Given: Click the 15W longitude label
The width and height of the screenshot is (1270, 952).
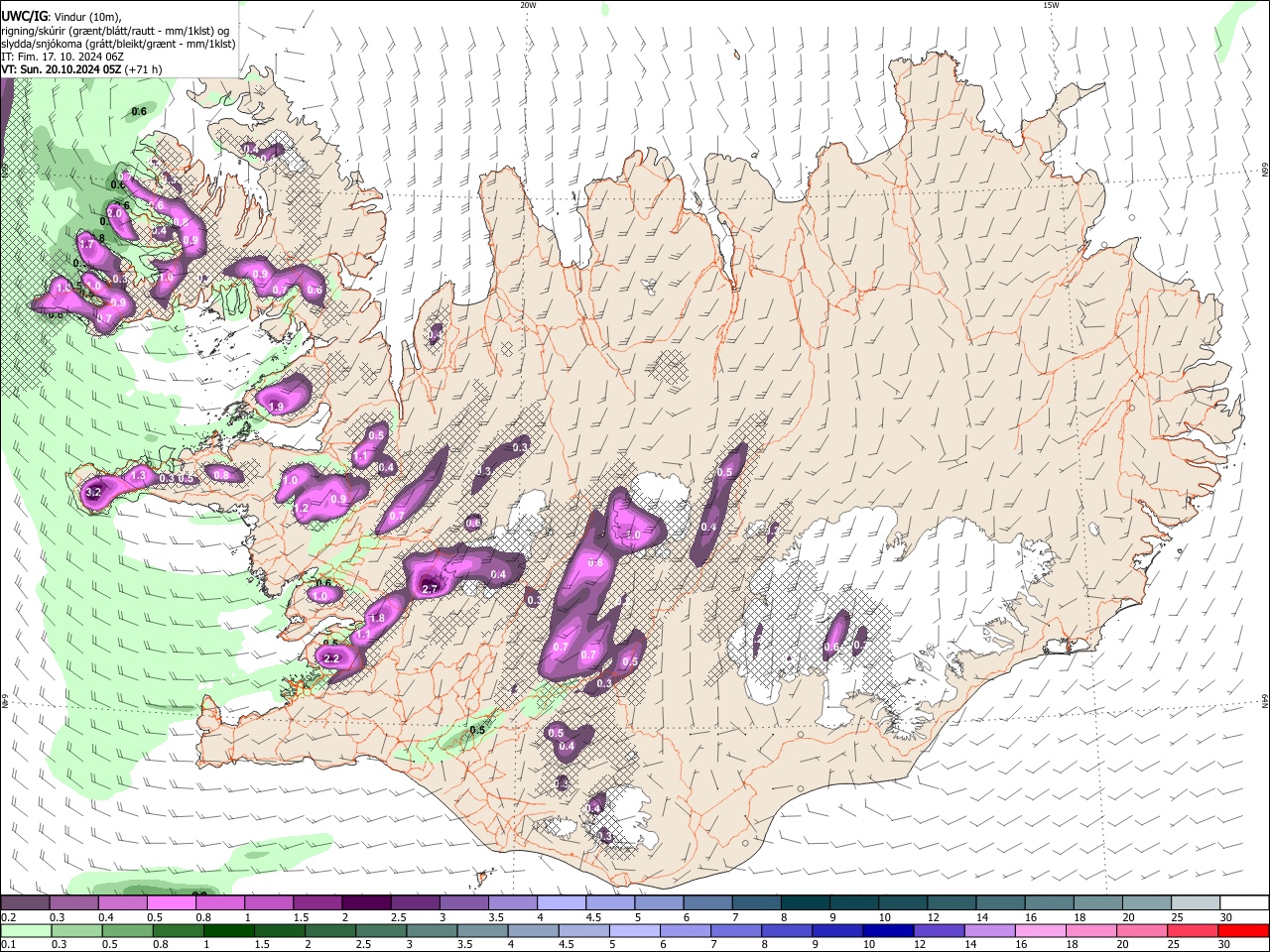Looking at the screenshot, I should [x=1051, y=5].
